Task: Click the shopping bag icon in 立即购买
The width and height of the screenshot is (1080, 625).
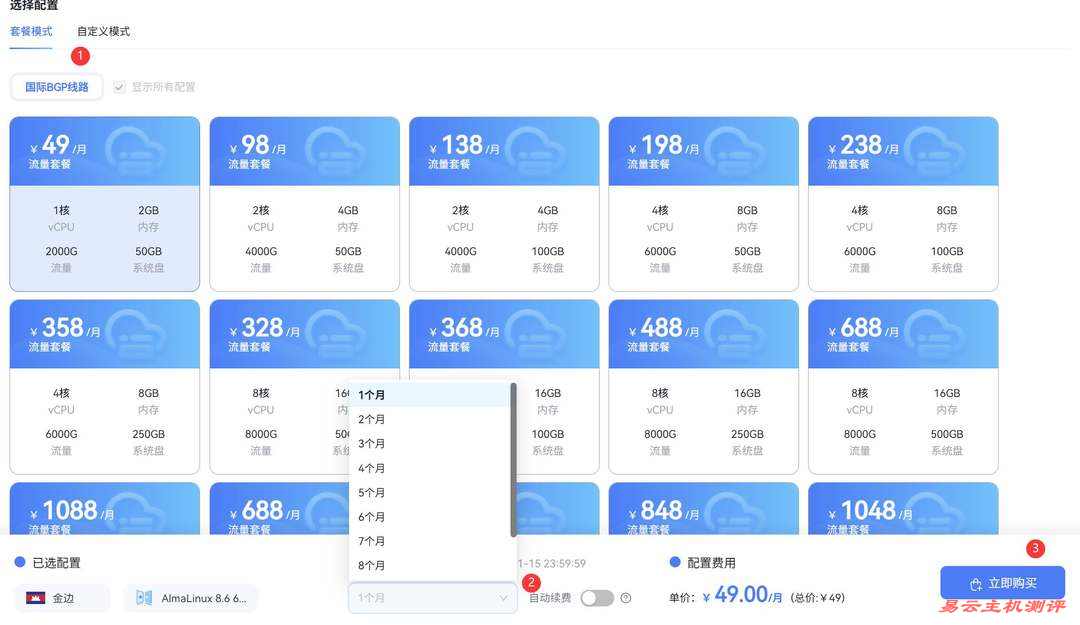Action: pos(975,584)
